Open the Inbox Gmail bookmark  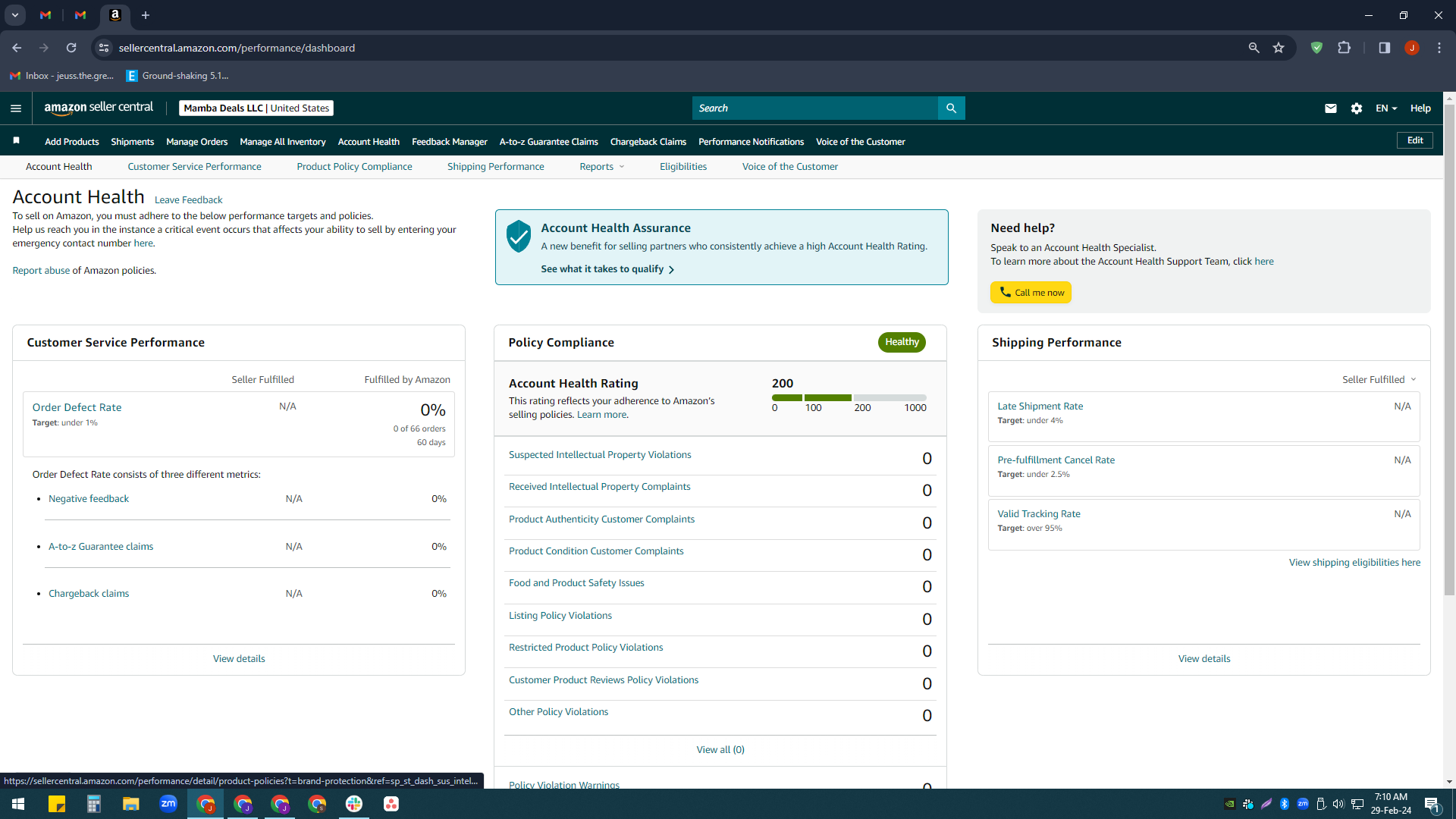pos(61,76)
